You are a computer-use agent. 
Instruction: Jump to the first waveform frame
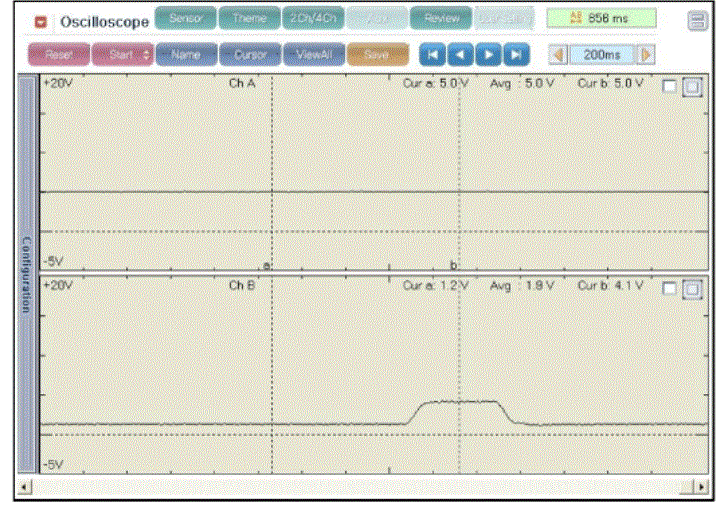coord(432,54)
